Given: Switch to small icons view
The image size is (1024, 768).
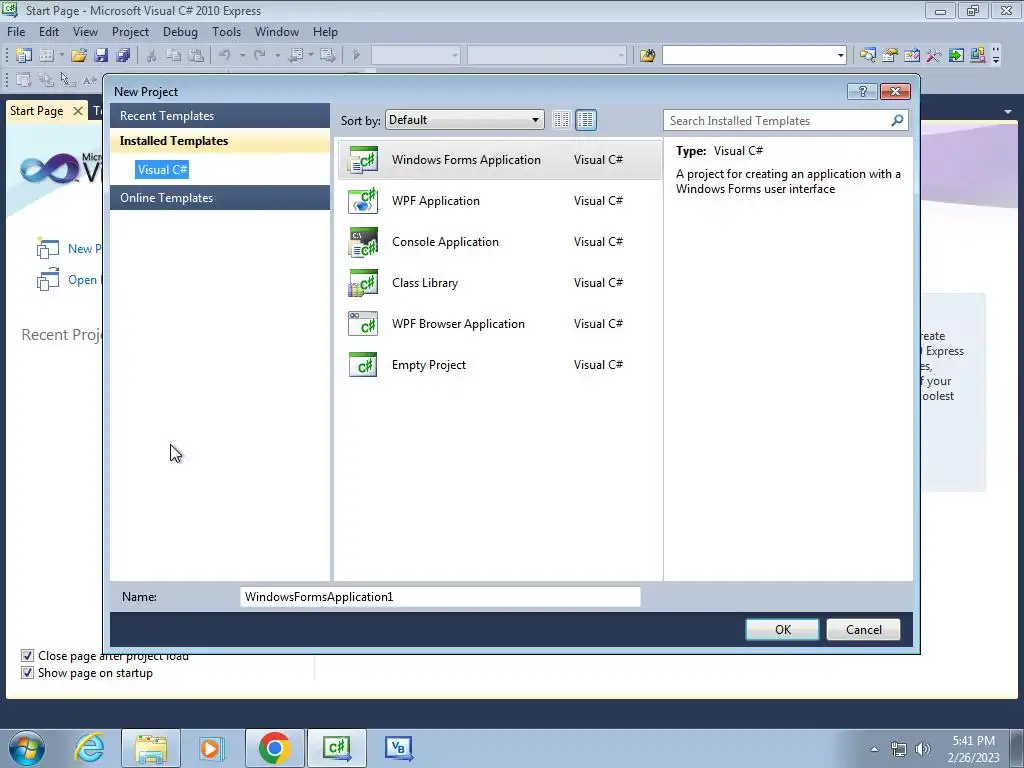Looking at the screenshot, I should click(561, 120).
